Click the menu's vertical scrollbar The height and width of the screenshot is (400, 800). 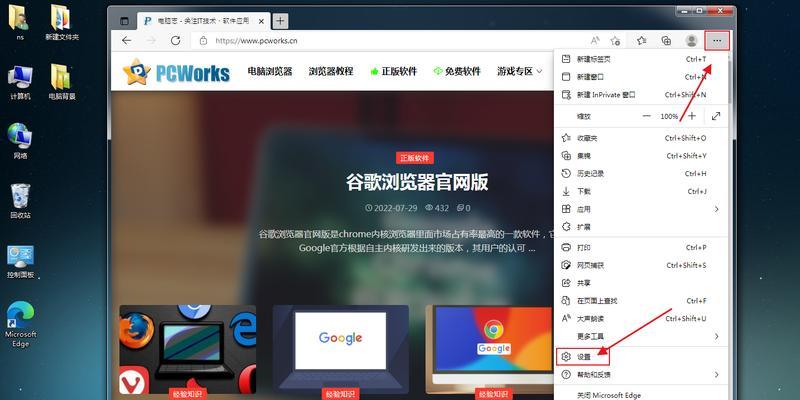(x=730, y=82)
